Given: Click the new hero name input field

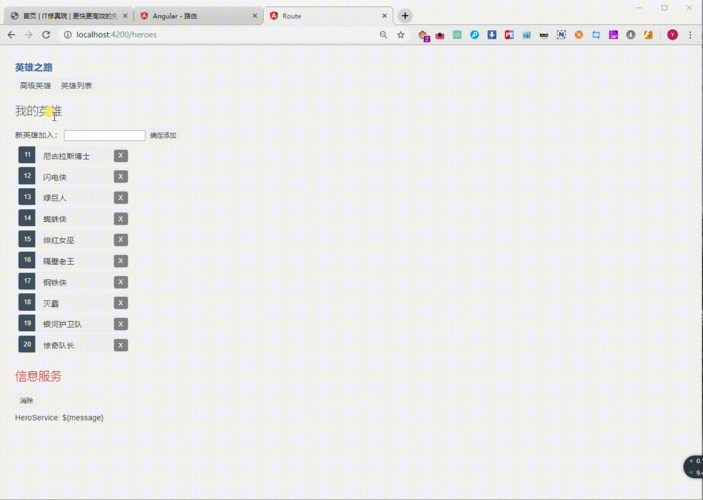Looking at the screenshot, I should tap(104, 135).
